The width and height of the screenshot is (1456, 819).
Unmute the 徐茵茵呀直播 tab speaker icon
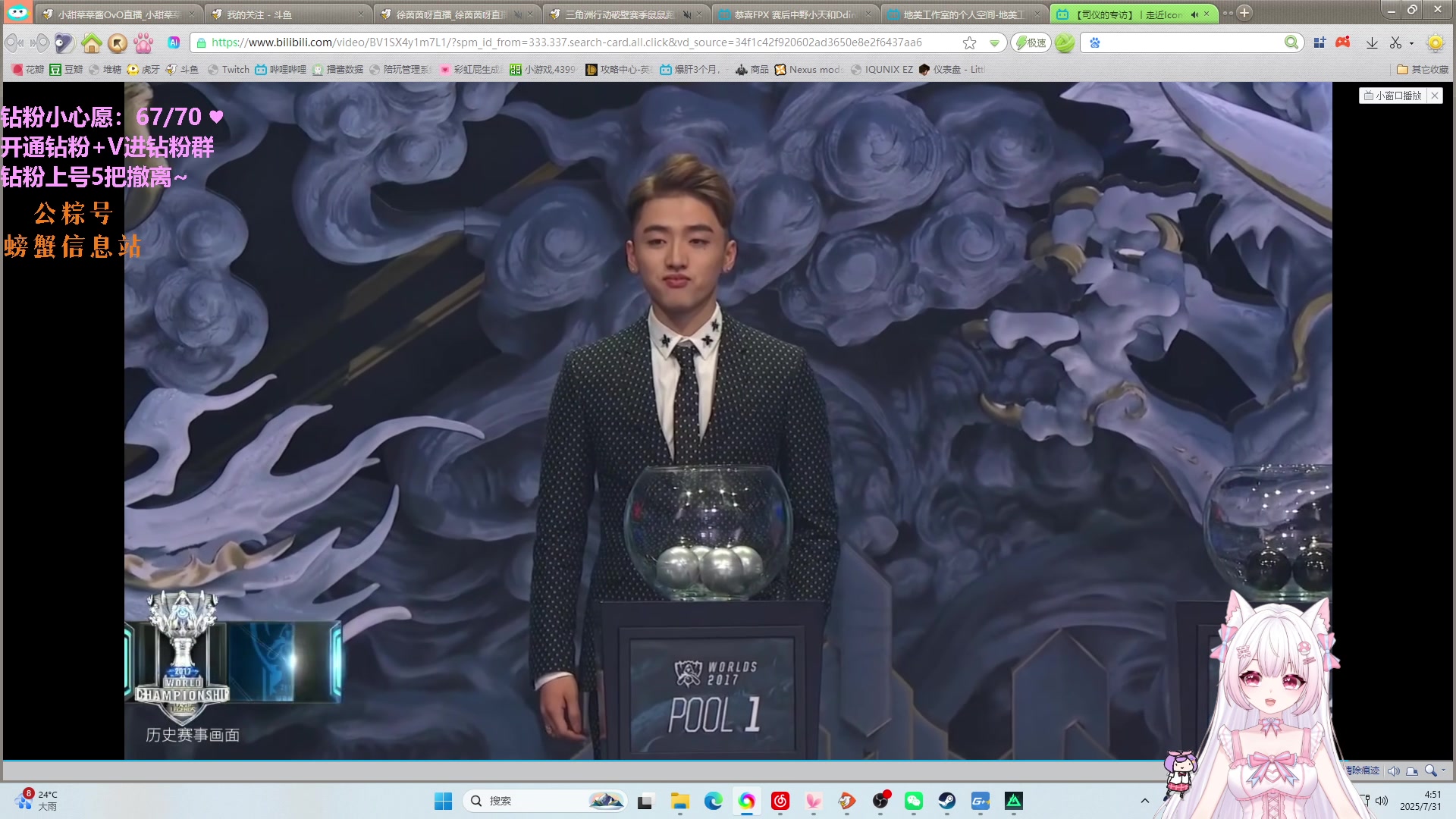pos(518,14)
